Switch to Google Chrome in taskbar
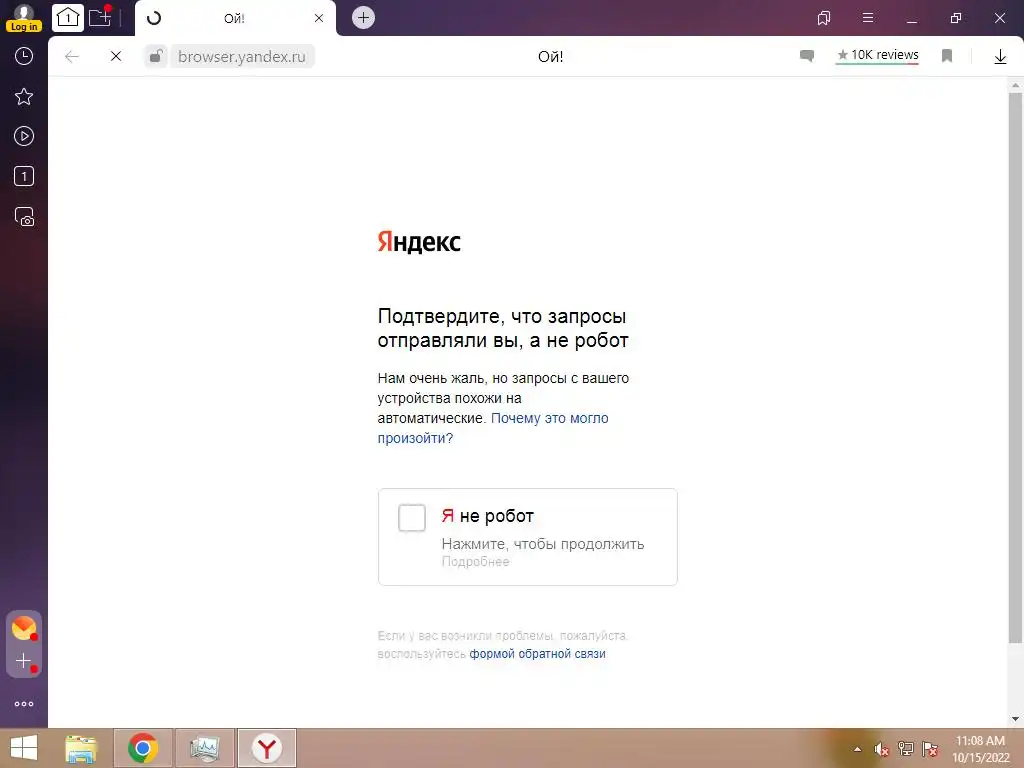Viewport: 1024px width, 768px height. click(143, 748)
